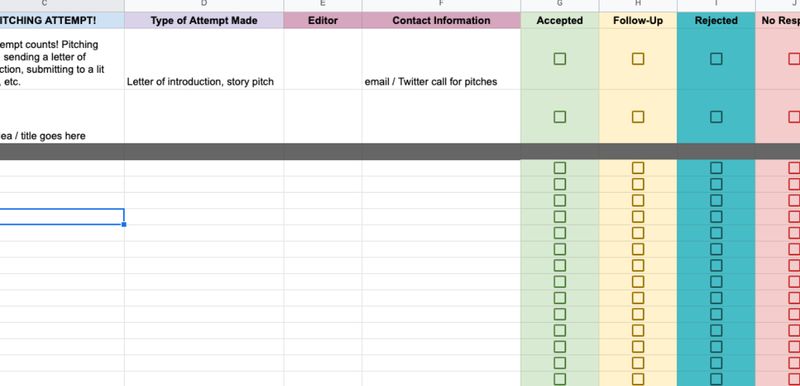Click the blue fill handle of selected cell

coord(124,224)
